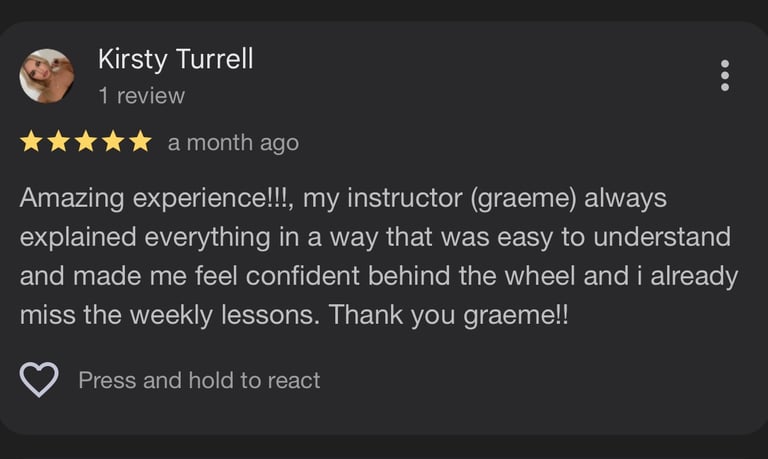This screenshot has width=768, height=459.
Task: Click the "Press and hold to react" label
Action: [x=199, y=381]
